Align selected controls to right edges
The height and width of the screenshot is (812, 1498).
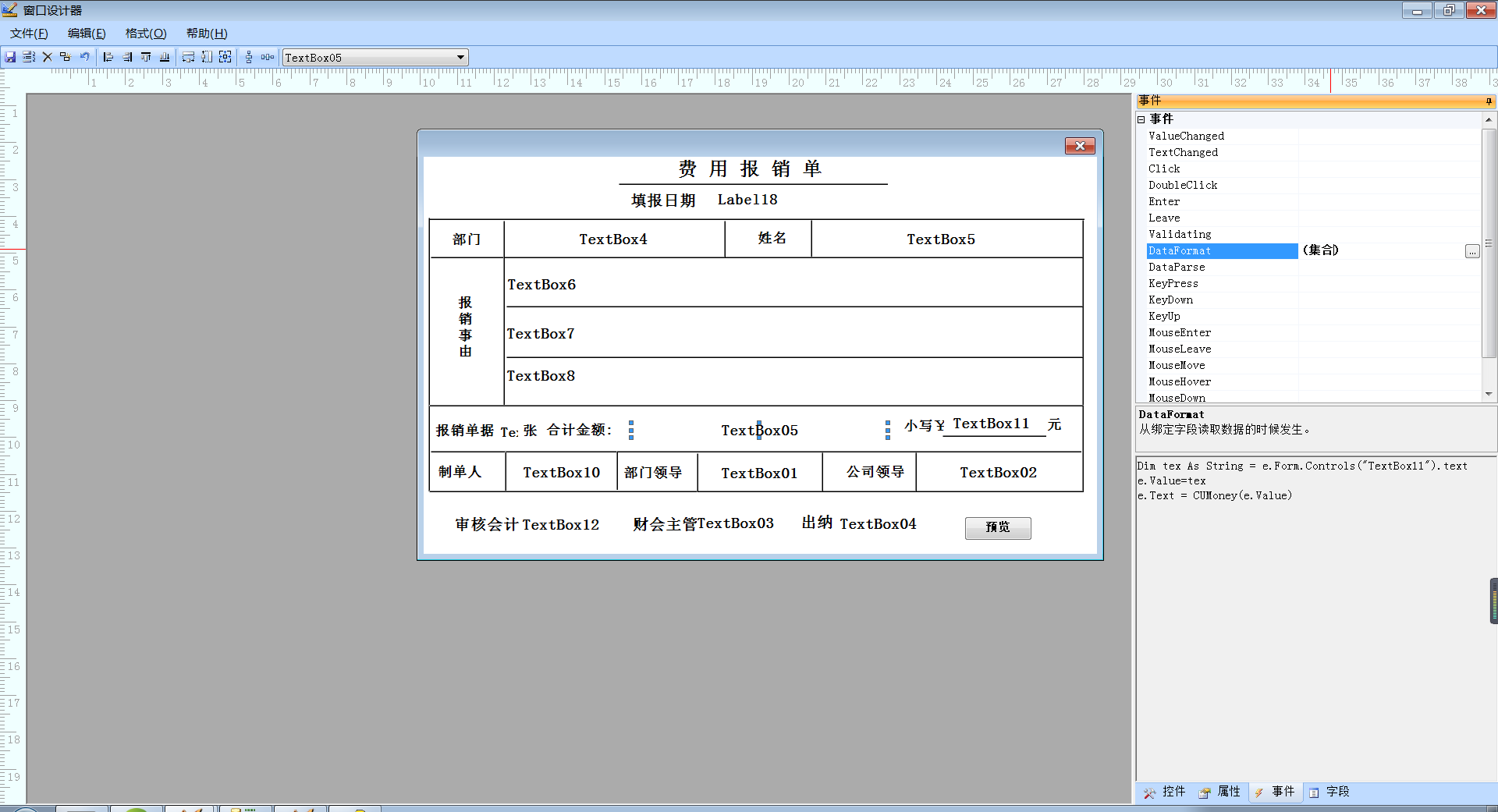[127, 57]
